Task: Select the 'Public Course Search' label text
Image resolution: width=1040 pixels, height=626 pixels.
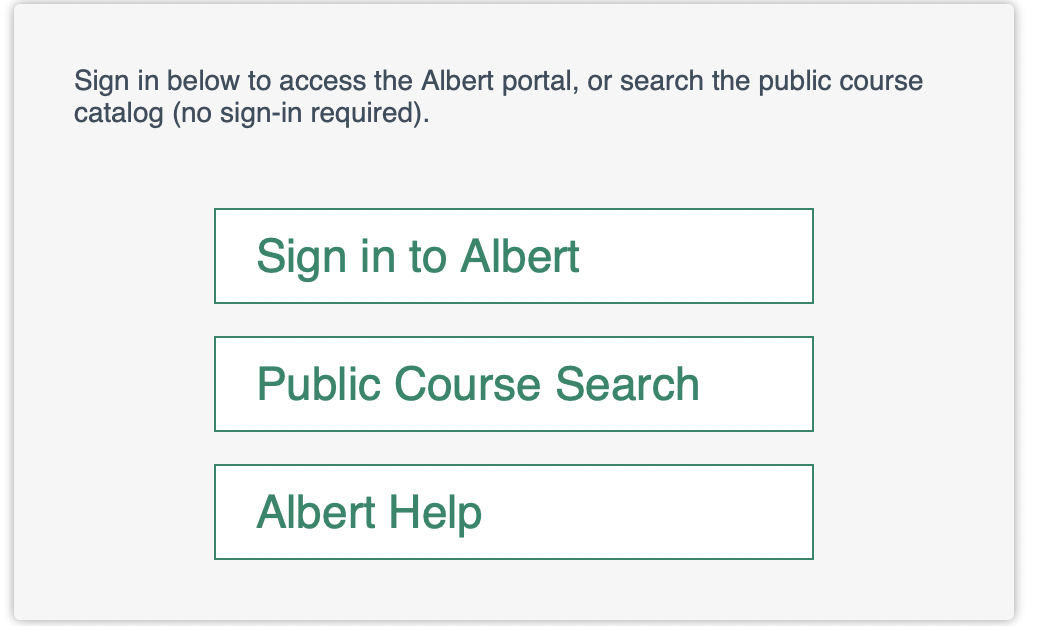Action: (x=478, y=384)
